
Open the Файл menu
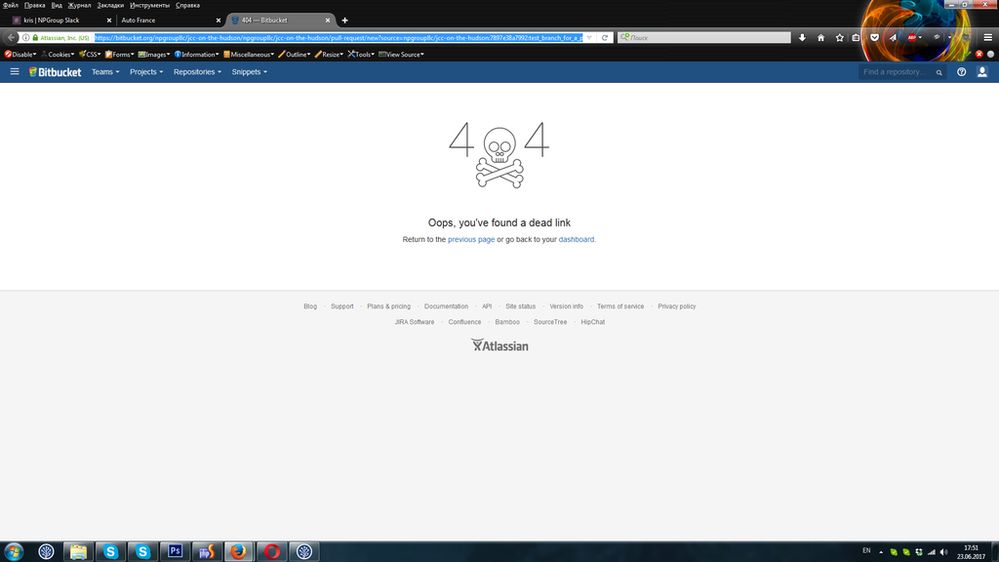coord(10,5)
